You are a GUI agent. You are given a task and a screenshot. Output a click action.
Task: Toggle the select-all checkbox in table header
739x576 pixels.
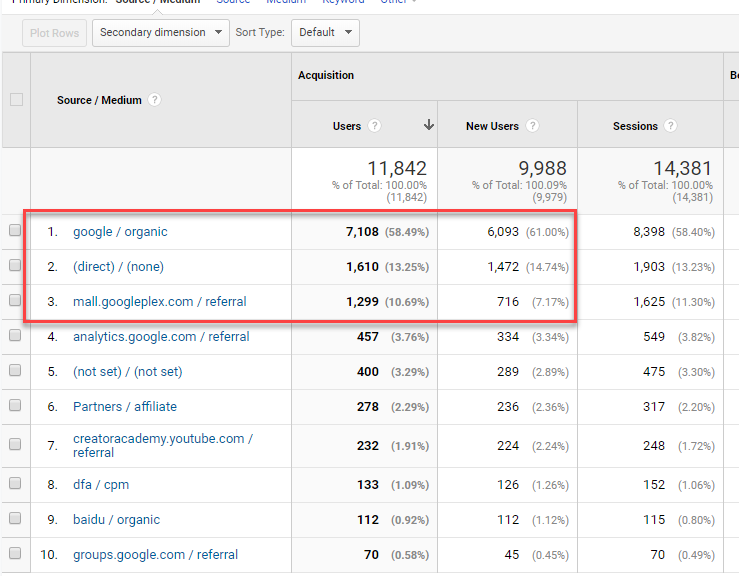[16, 99]
